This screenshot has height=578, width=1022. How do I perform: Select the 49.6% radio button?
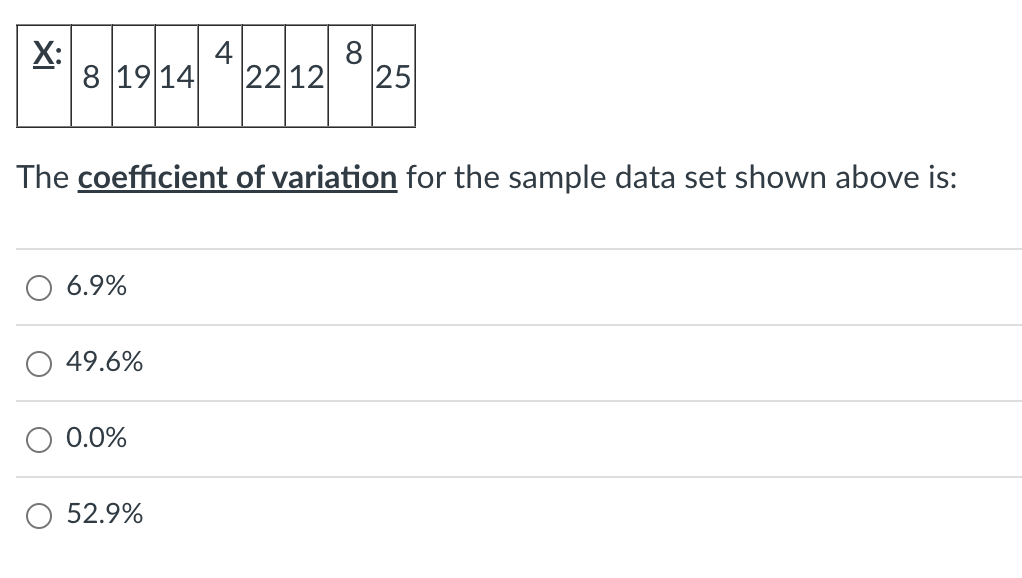pos(38,364)
